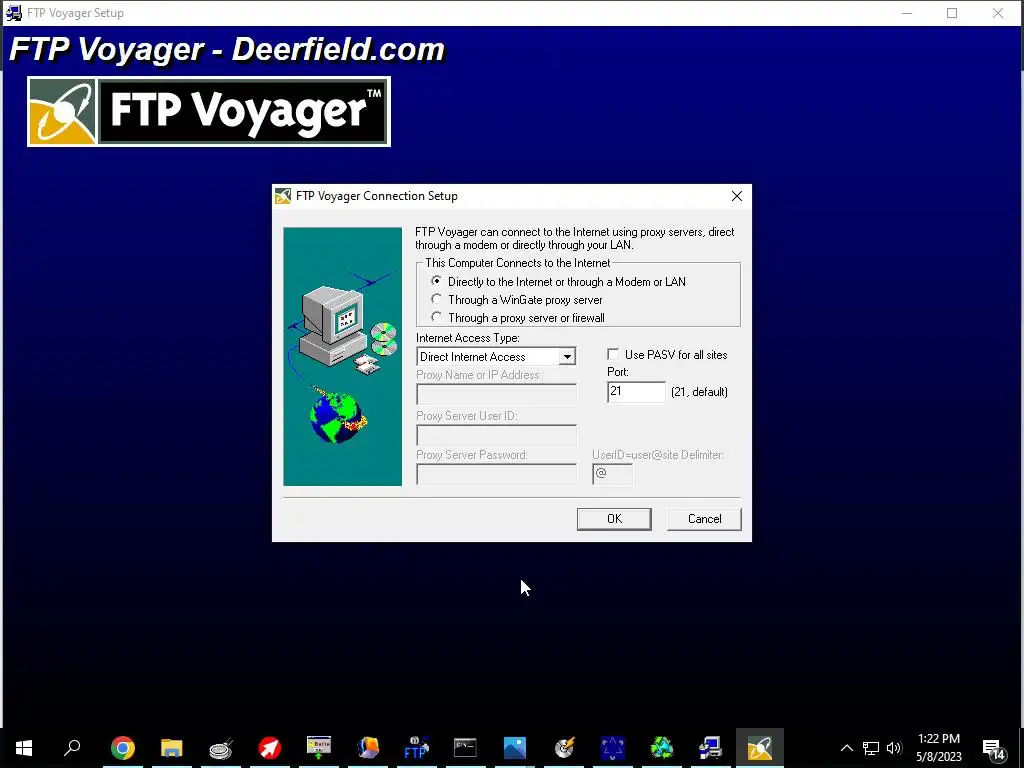This screenshot has height=768, width=1024.
Task: Click Proxy Server Password field
Action: [496, 474]
